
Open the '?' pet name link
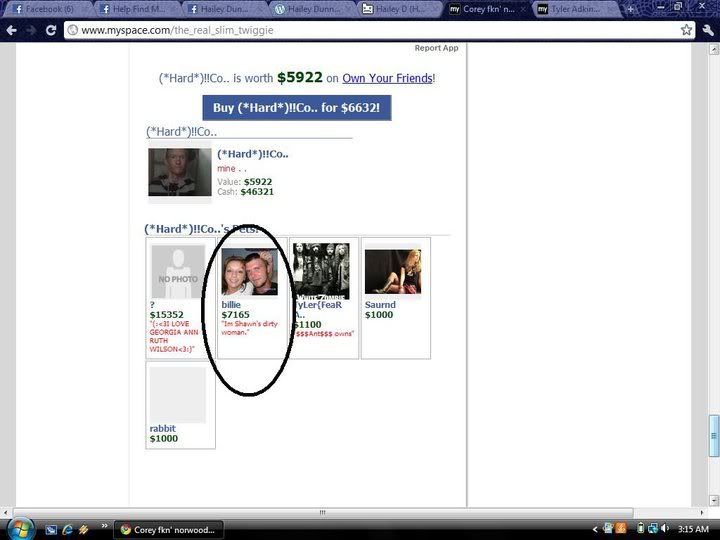pos(152,304)
